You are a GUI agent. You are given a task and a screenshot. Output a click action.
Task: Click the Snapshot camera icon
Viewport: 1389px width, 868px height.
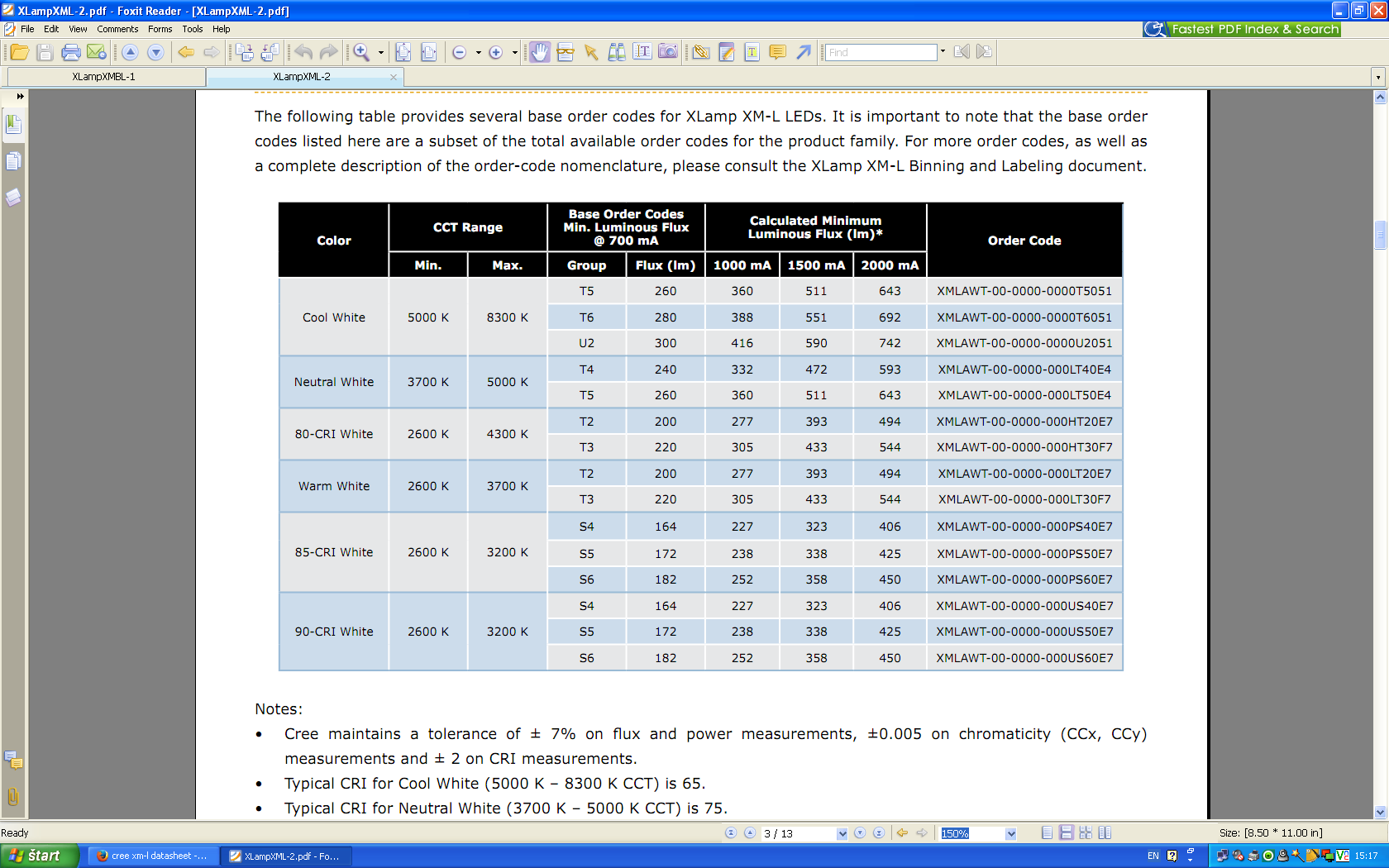click(x=668, y=52)
